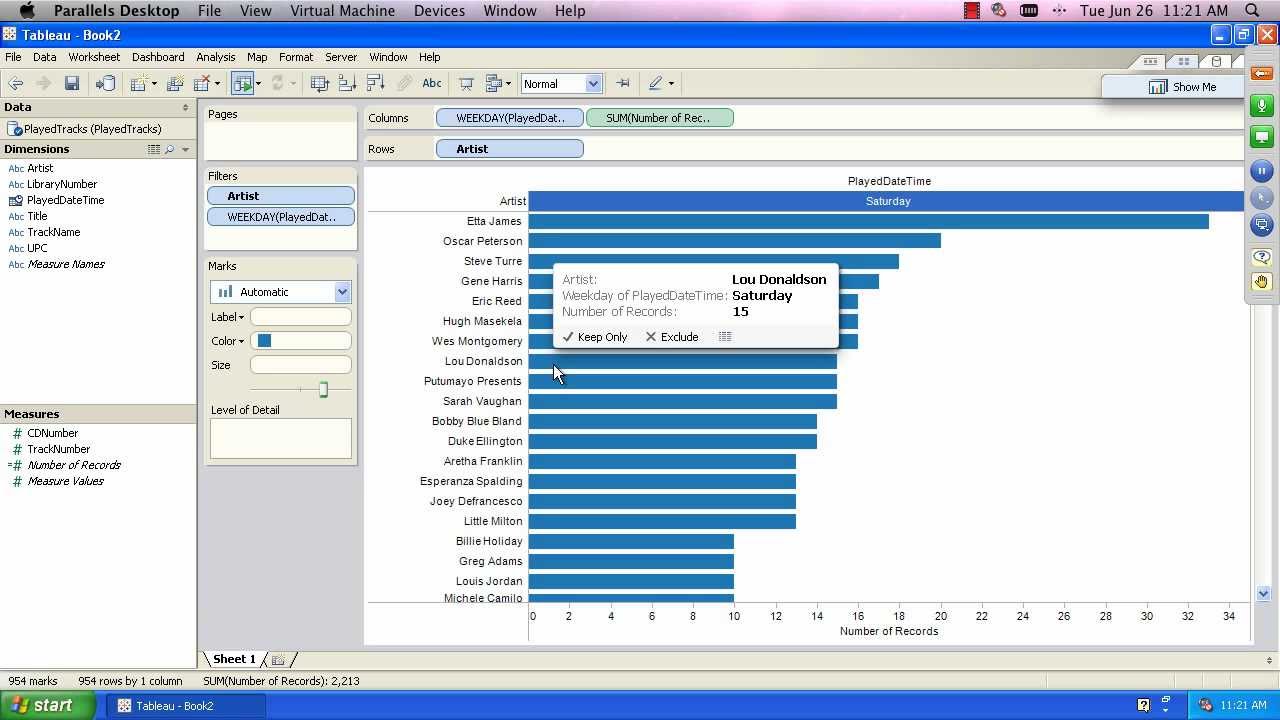Screen dimensions: 1280x720
Task: Click Tableau - Book2 in the taskbar
Action: (x=185, y=706)
